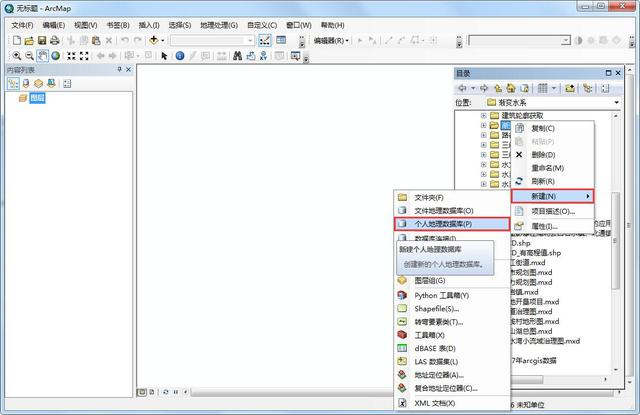Expand the 新建(N) submenu arrow
Screen dimensions: 640x415
(x=588, y=196)
